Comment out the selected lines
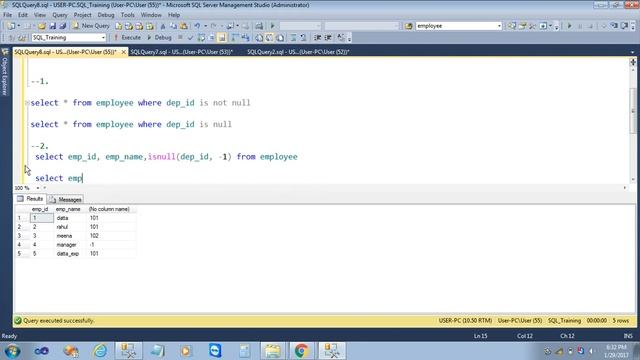640x360 pixels. click(293, 37)
